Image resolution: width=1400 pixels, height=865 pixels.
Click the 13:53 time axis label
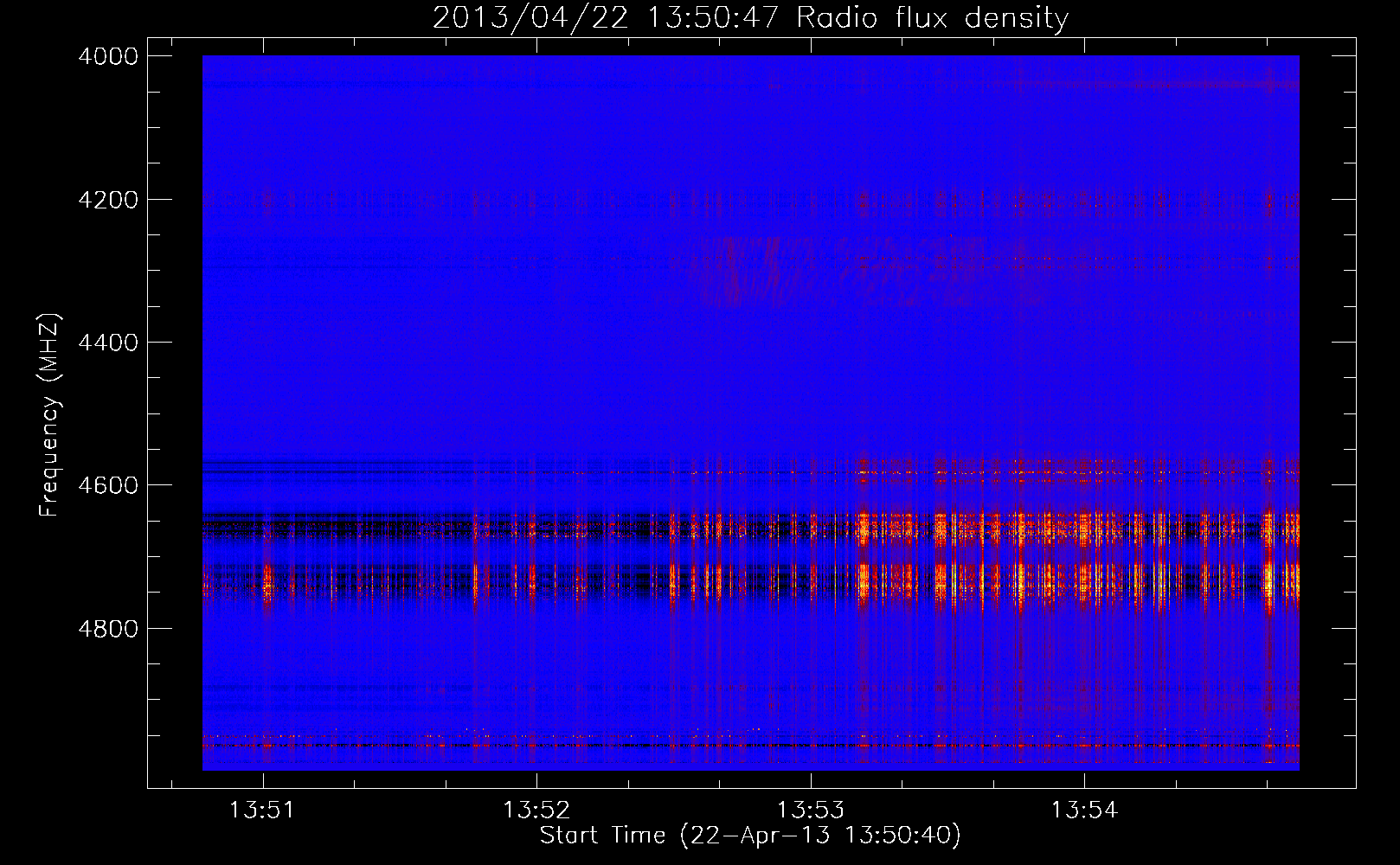(x=810, y=810)
